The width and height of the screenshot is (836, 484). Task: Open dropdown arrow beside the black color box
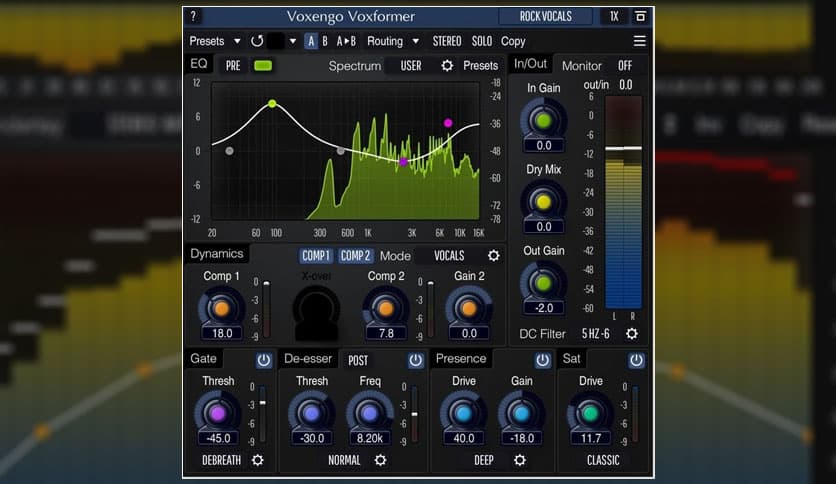tap(293, 41)
